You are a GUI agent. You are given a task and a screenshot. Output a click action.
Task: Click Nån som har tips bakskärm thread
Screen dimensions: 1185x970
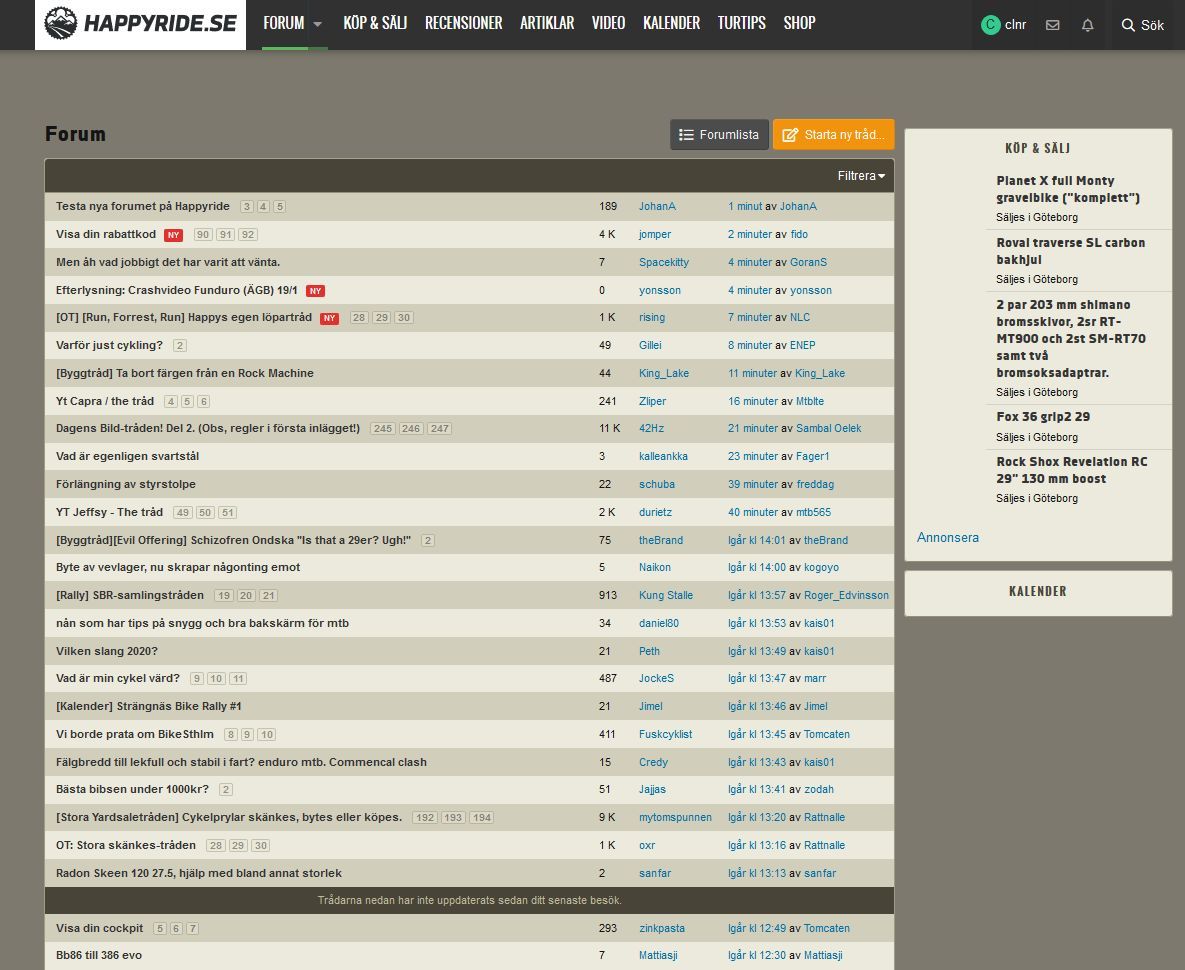tap(203, 623)
